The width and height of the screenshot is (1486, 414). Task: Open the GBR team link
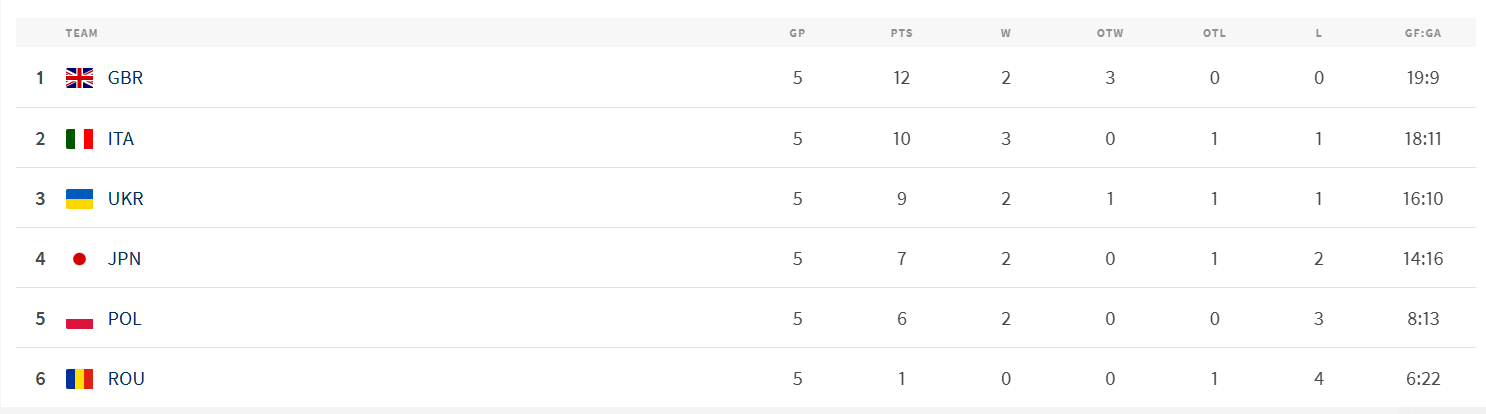[x=125, y=78]
